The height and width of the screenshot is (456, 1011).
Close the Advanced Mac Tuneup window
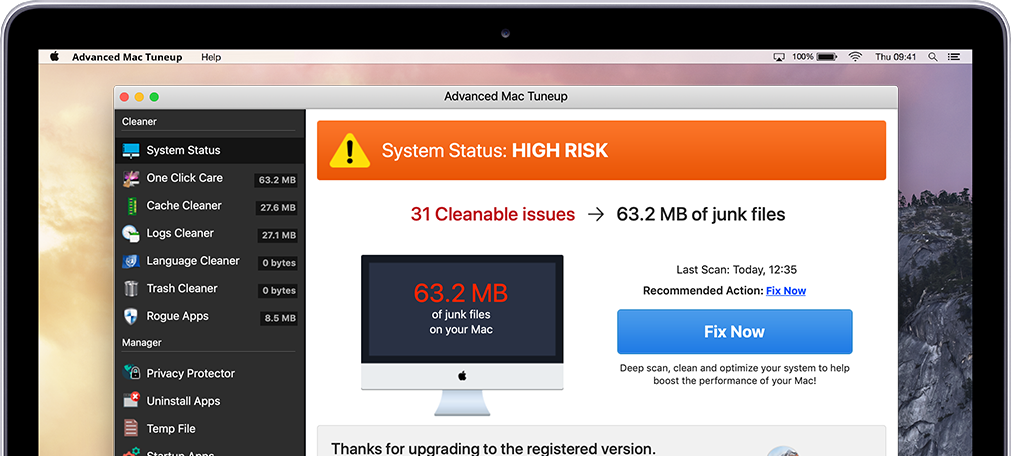click(124, 97)
